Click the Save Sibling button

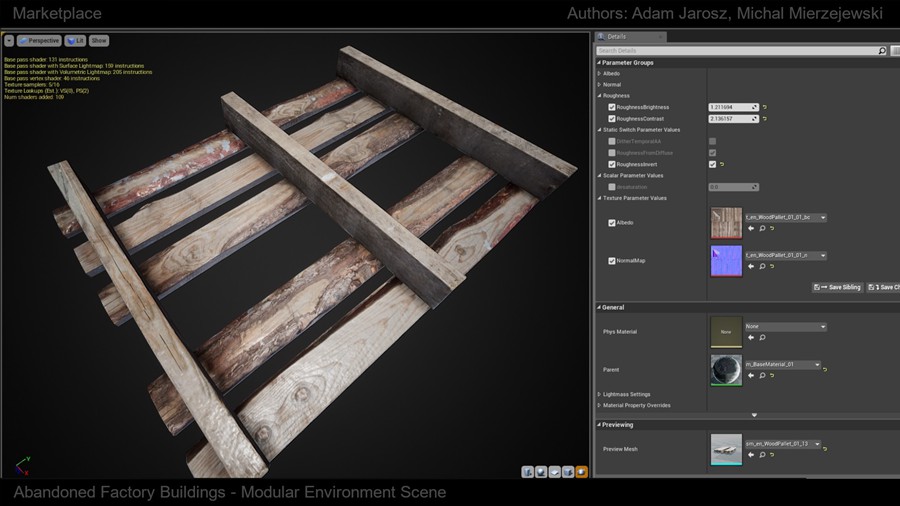pos(837,287)
